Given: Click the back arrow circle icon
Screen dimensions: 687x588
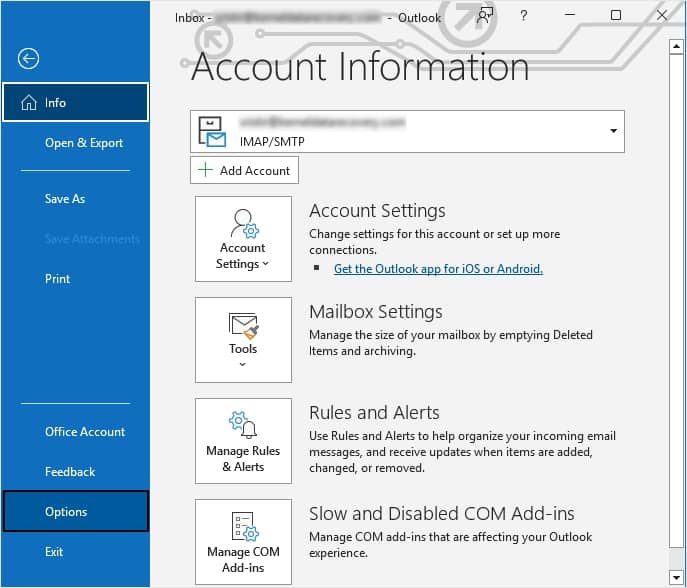Looking at the screenshot, I should point(28,58).
